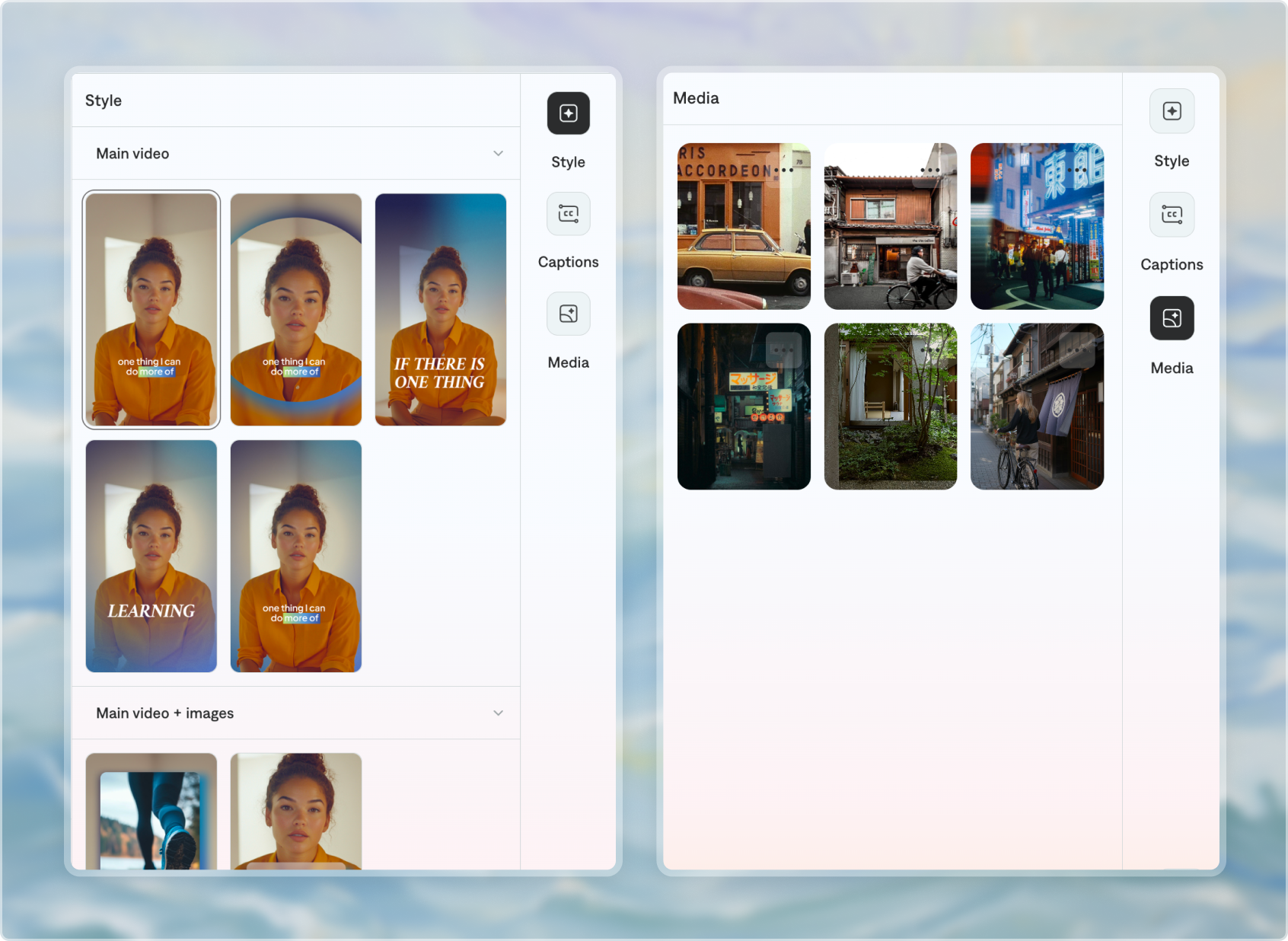Screen dimensions: 1288x941
Task: Click the Media label in right panel sidebar
Action: [1172, 368]
